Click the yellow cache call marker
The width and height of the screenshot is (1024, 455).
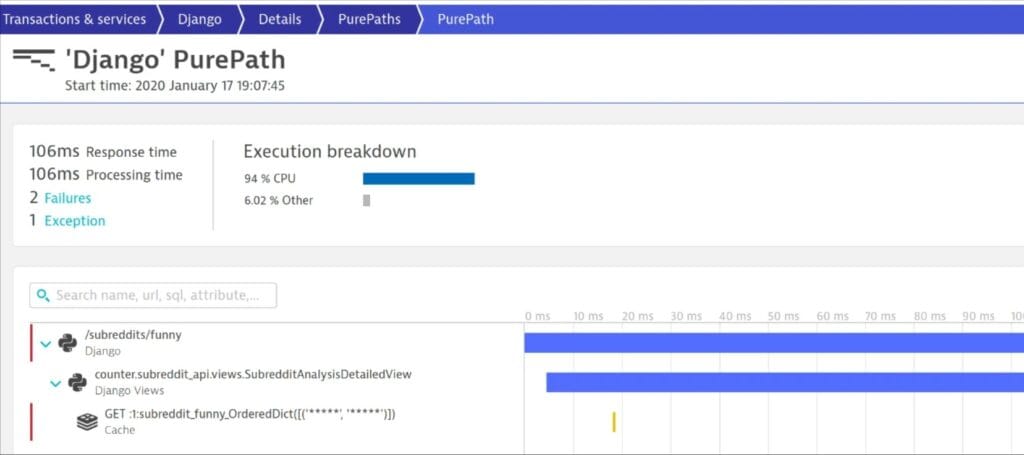pyautogui.click(x=614, y=422)
